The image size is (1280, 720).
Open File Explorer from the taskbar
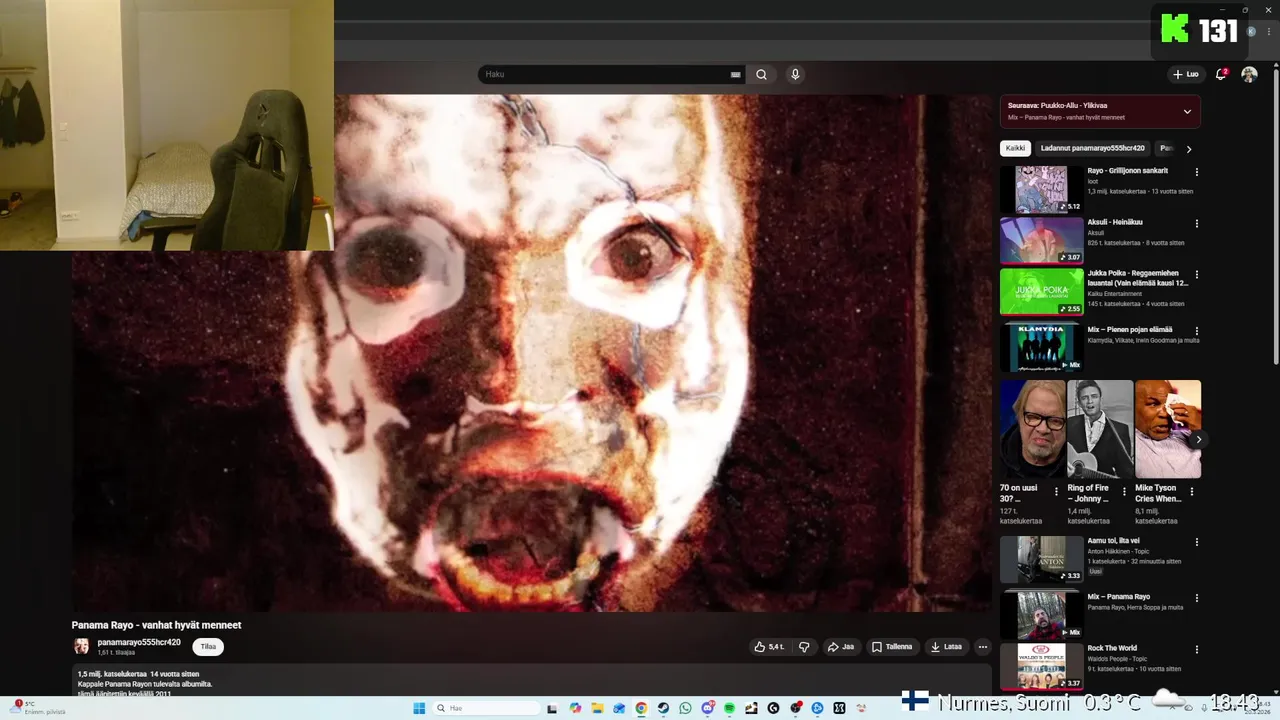click(597, 708)
